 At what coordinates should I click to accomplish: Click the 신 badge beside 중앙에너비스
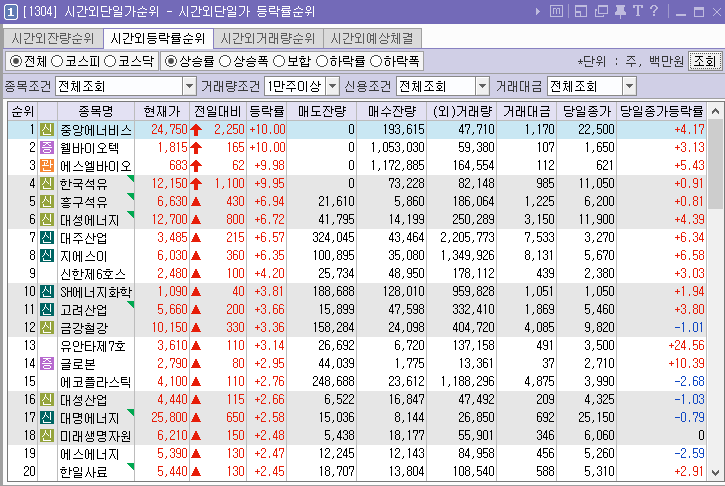pyautogui.click(x=47, y=130)
